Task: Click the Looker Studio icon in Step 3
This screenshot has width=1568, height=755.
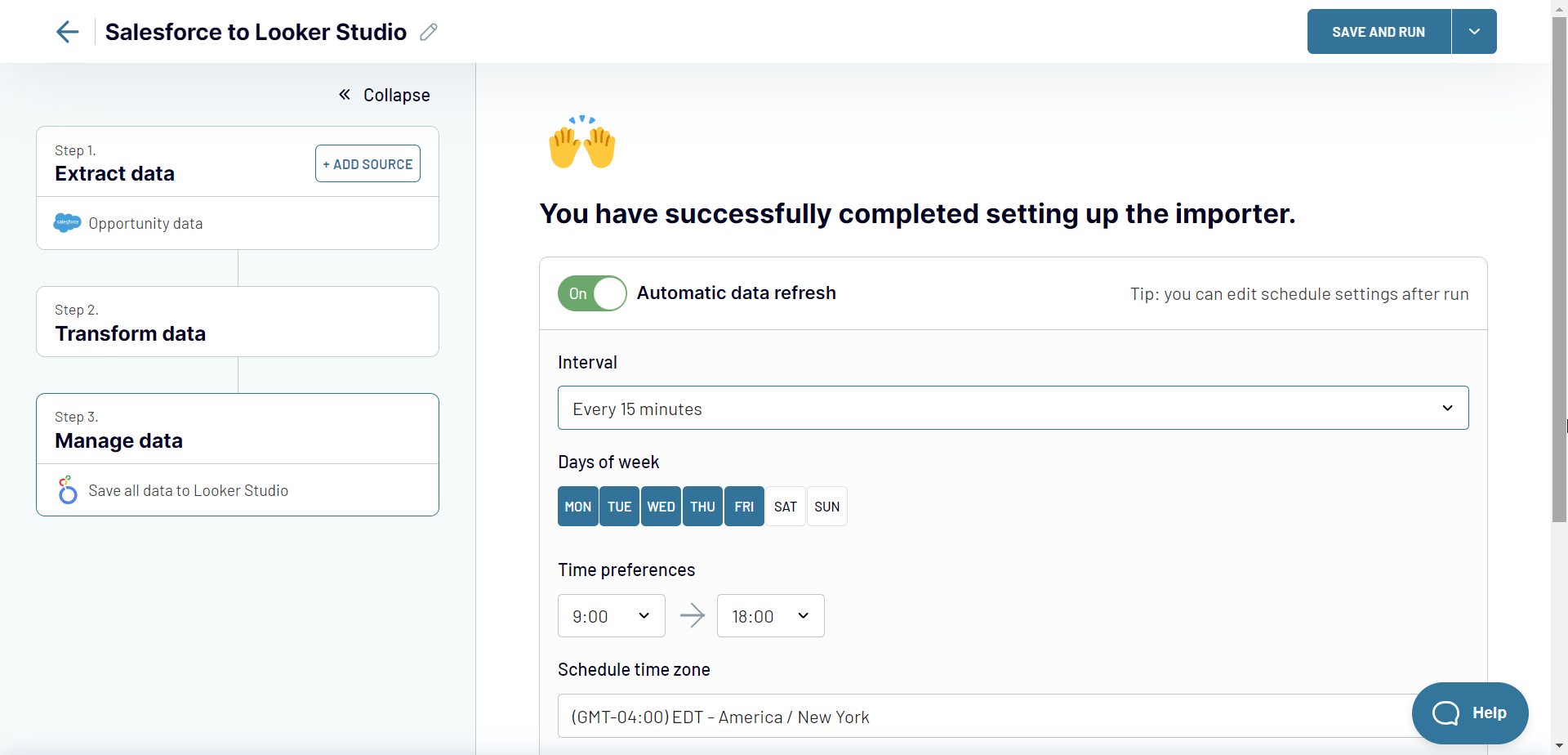Action: click(67, 489)
